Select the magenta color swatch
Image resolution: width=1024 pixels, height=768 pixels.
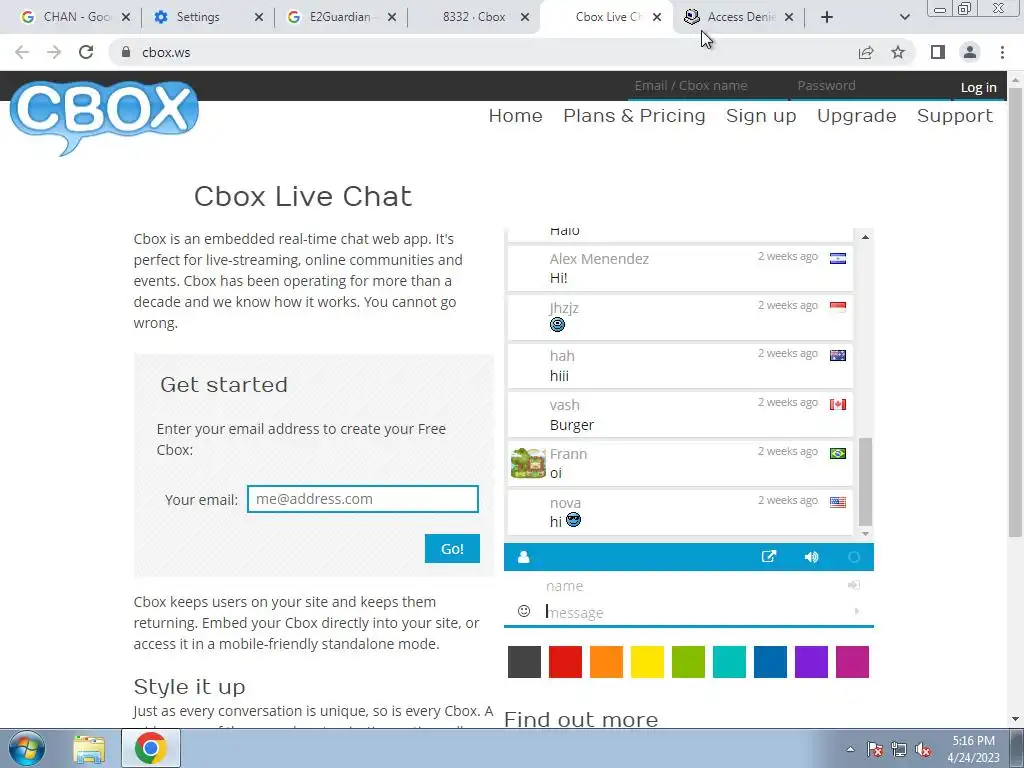852,662
